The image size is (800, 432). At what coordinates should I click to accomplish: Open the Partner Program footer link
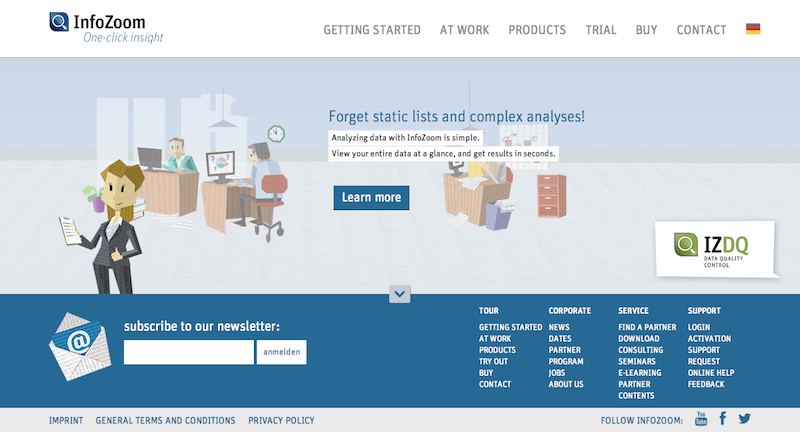(565, 355)
